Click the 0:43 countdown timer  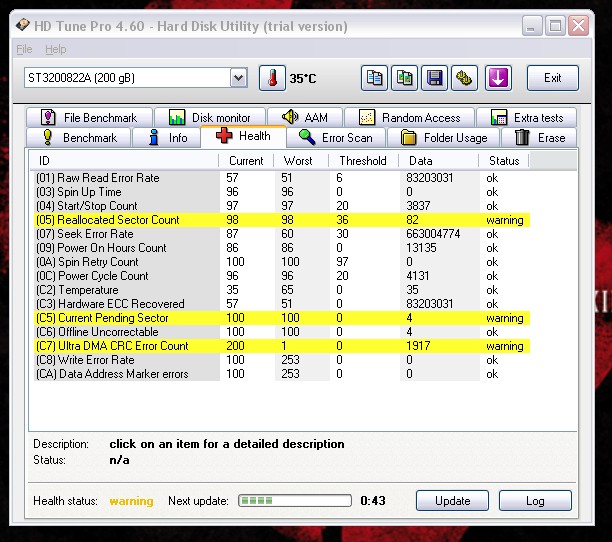(373, 501)
